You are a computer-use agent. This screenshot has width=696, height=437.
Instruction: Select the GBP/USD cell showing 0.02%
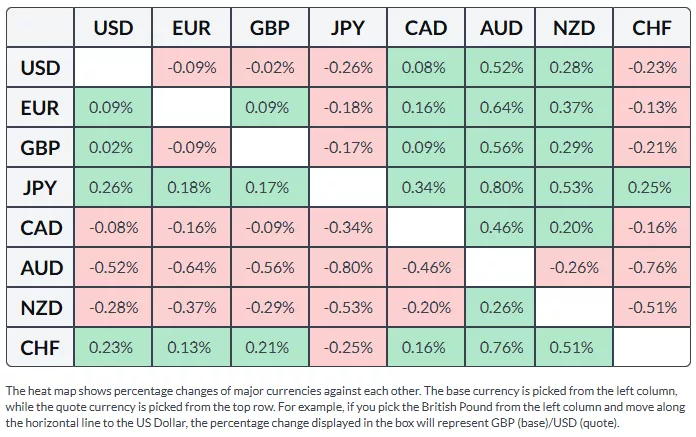(x=113, y=147)
